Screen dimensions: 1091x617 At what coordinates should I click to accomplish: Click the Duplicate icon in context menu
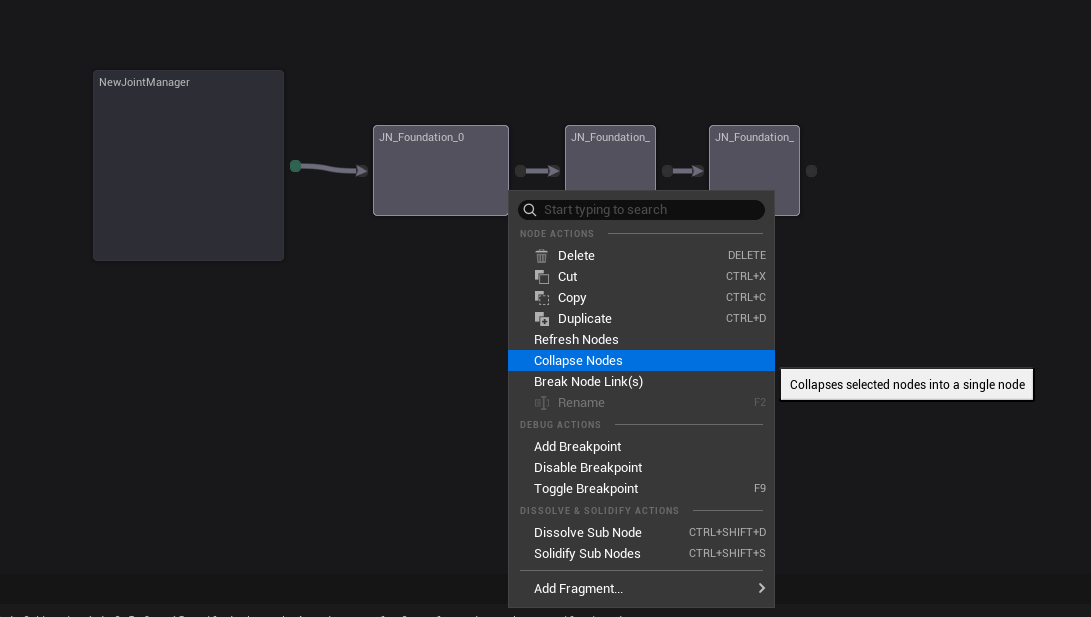coord(541,319)
